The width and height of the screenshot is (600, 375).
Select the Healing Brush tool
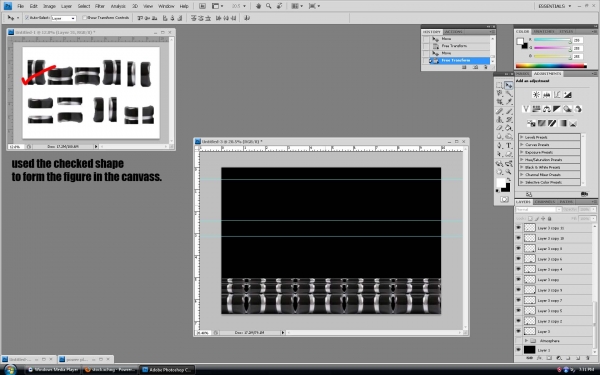click(x=499, y=111)
